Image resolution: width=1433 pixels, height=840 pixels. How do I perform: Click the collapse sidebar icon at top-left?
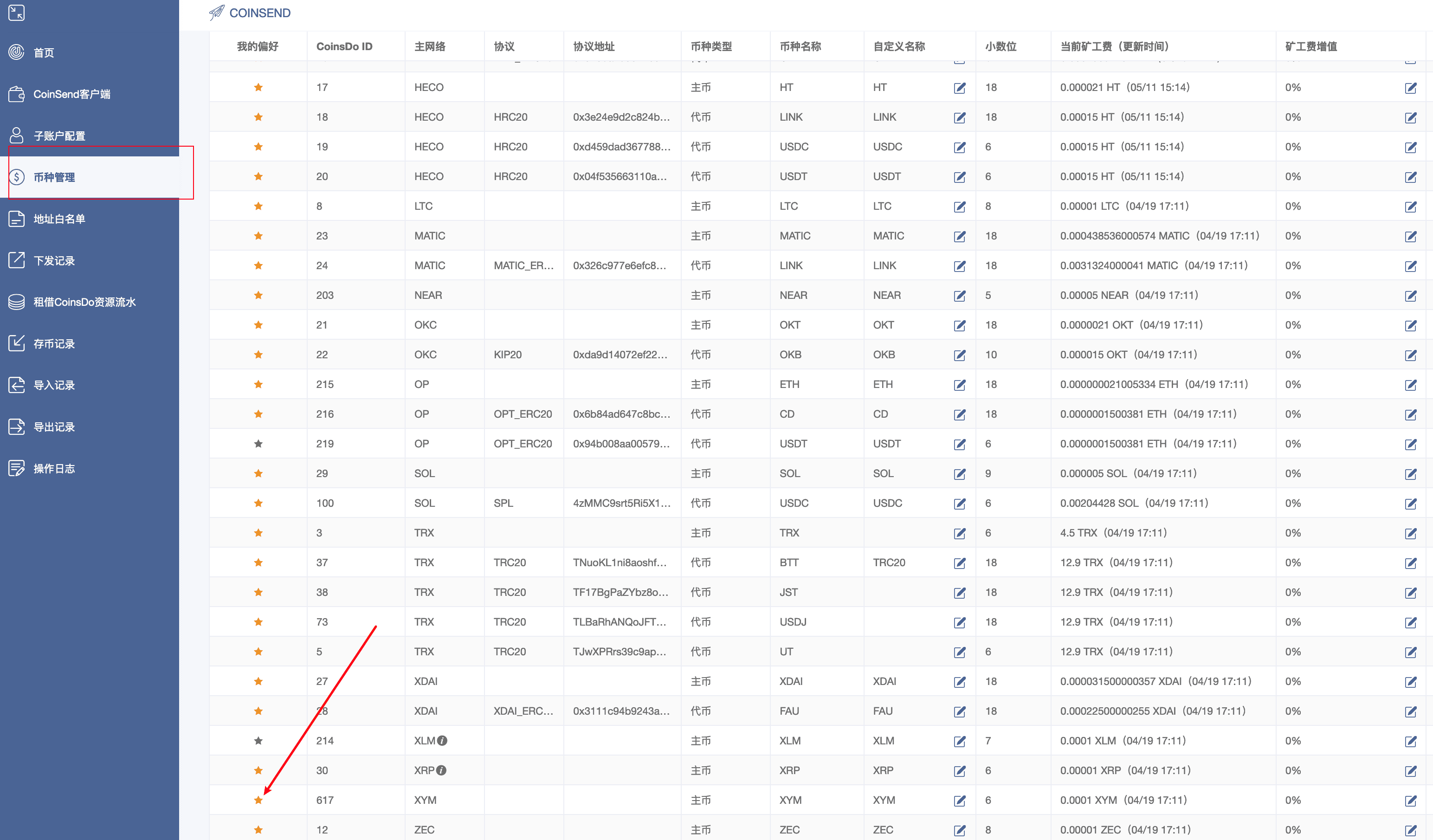pyautogui.click(x=17, y=13)
